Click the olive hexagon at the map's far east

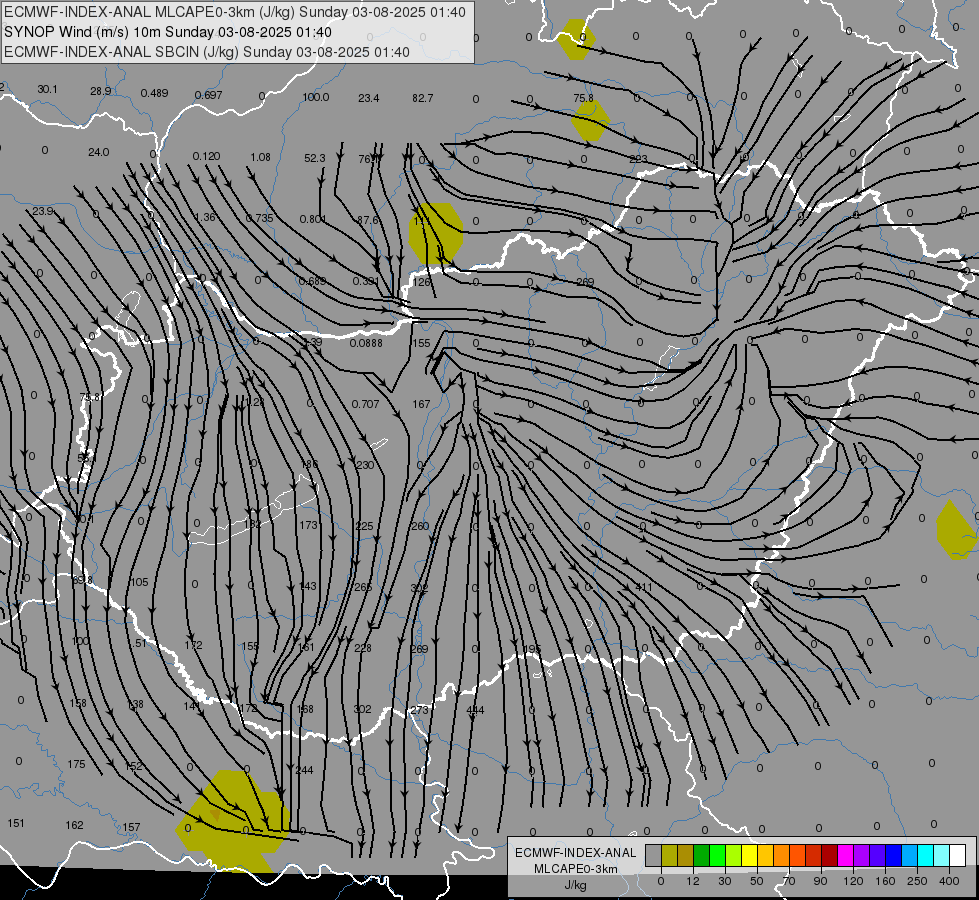(956, 530)
